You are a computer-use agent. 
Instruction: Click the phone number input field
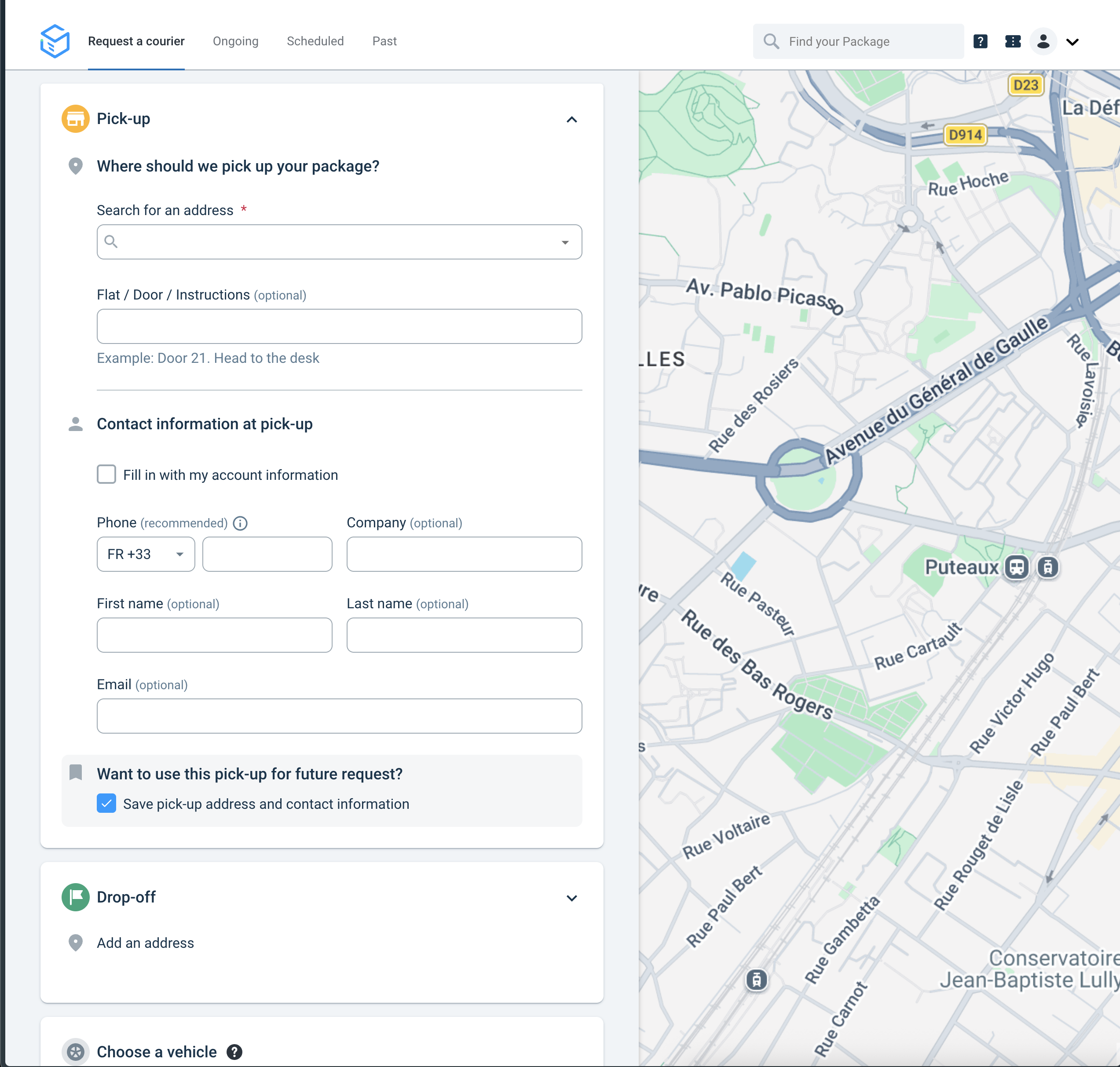(267, 554)
